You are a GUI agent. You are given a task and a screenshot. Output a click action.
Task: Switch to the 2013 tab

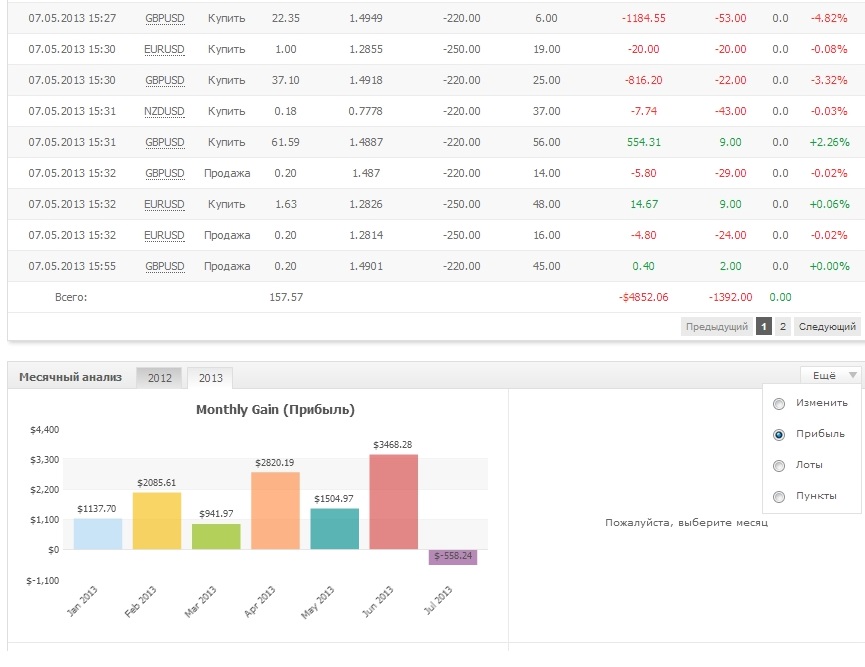210,378
